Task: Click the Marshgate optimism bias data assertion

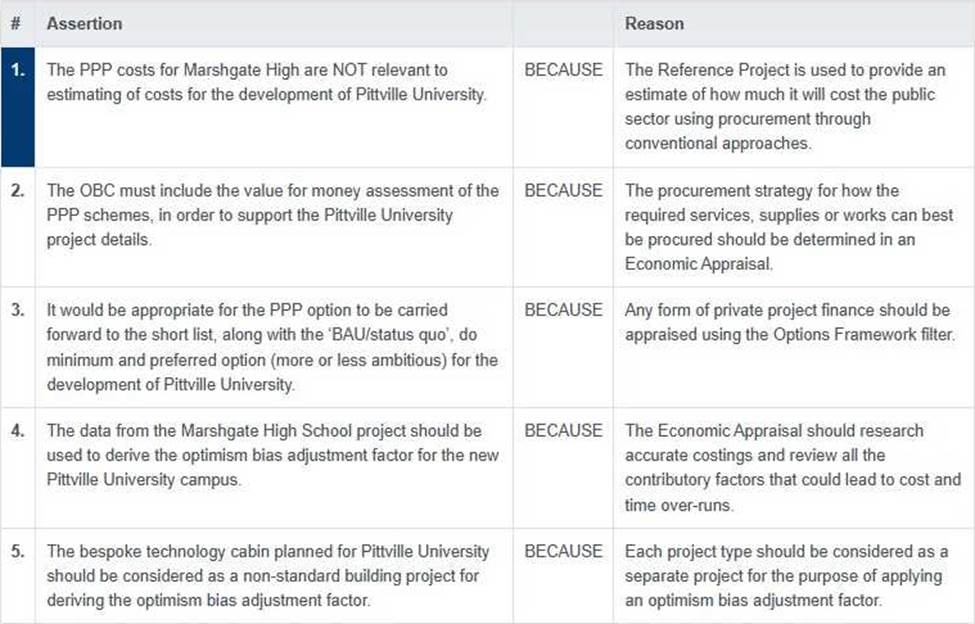Action: pyautogui.click(x=272, y=455)
